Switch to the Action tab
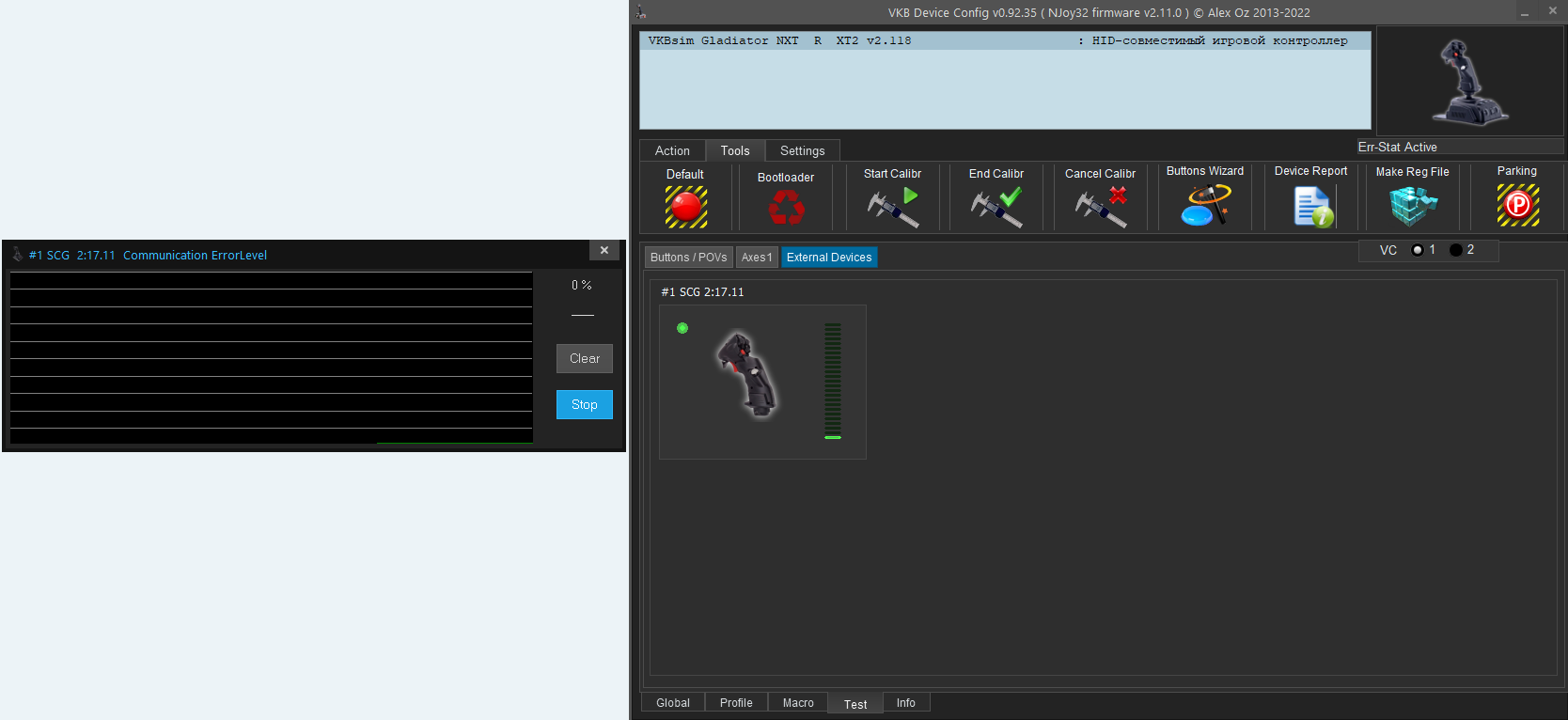 [672, 150]
